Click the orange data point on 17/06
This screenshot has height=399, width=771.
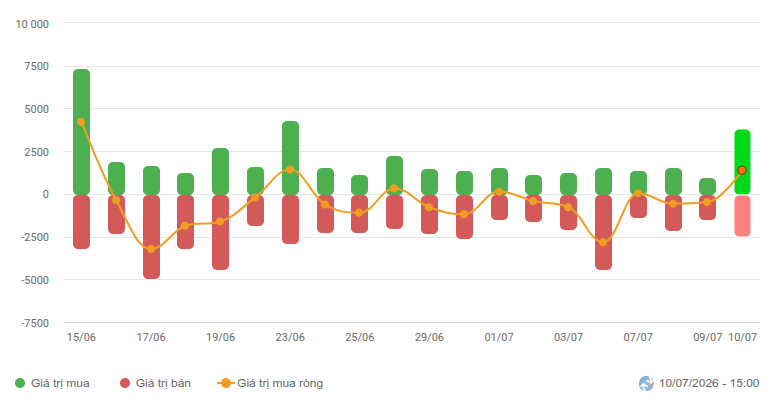151,249
